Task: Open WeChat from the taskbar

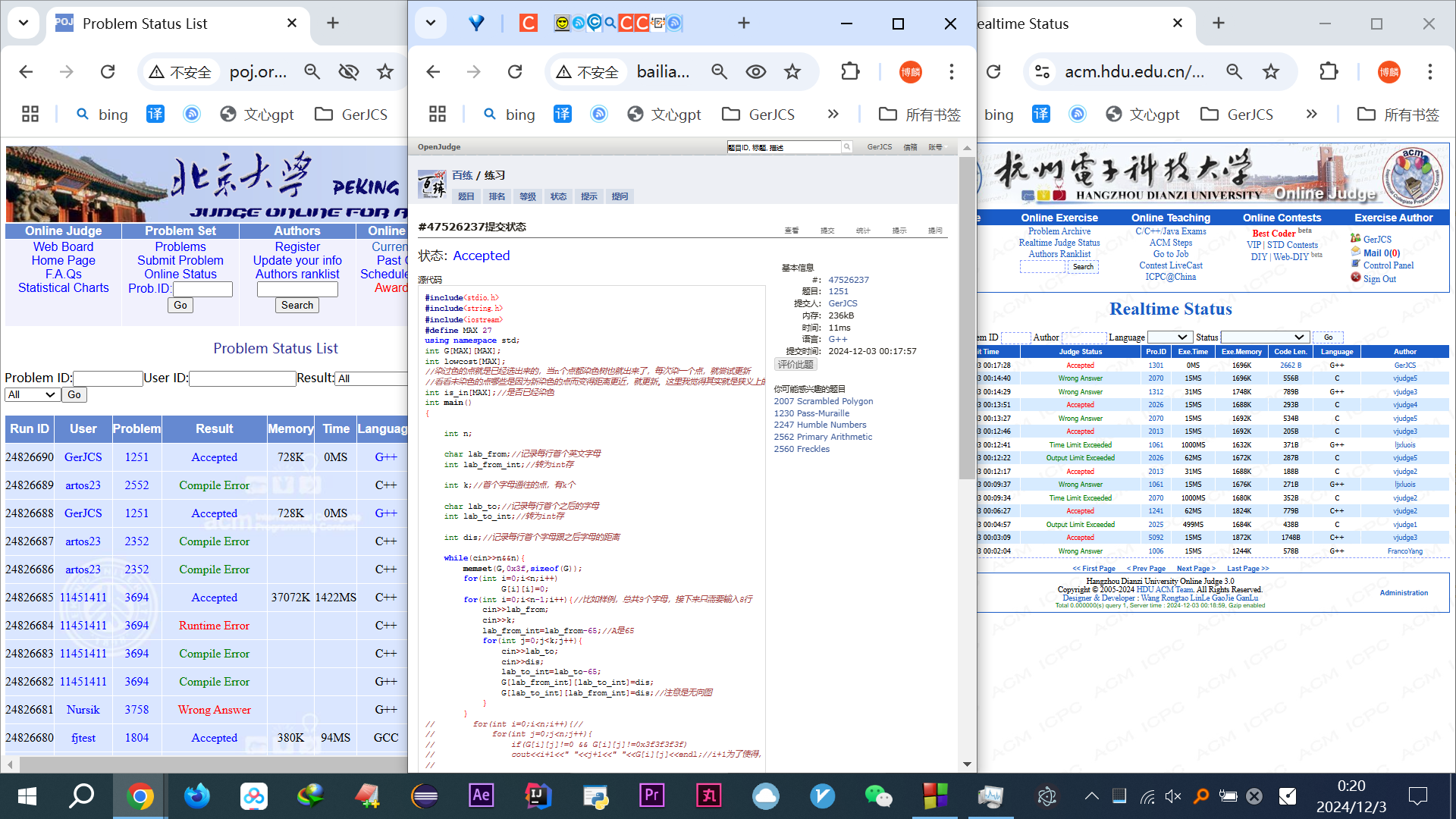Action: (878, 795)
